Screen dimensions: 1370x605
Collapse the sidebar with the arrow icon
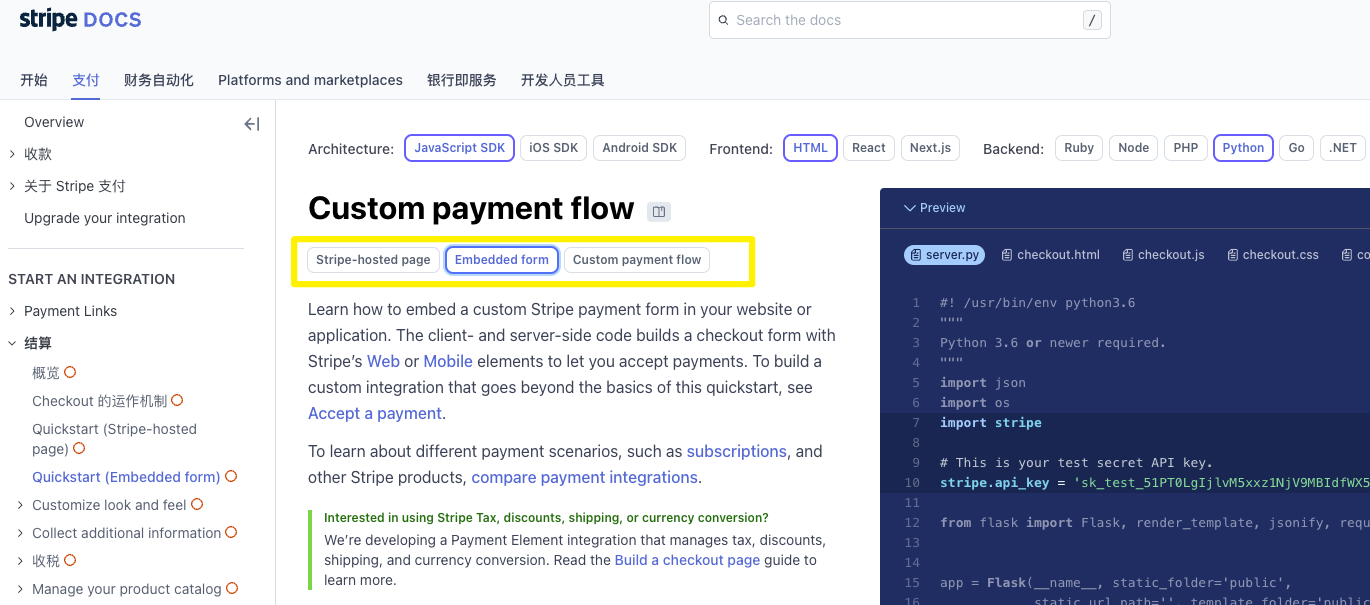click(252, 124)
